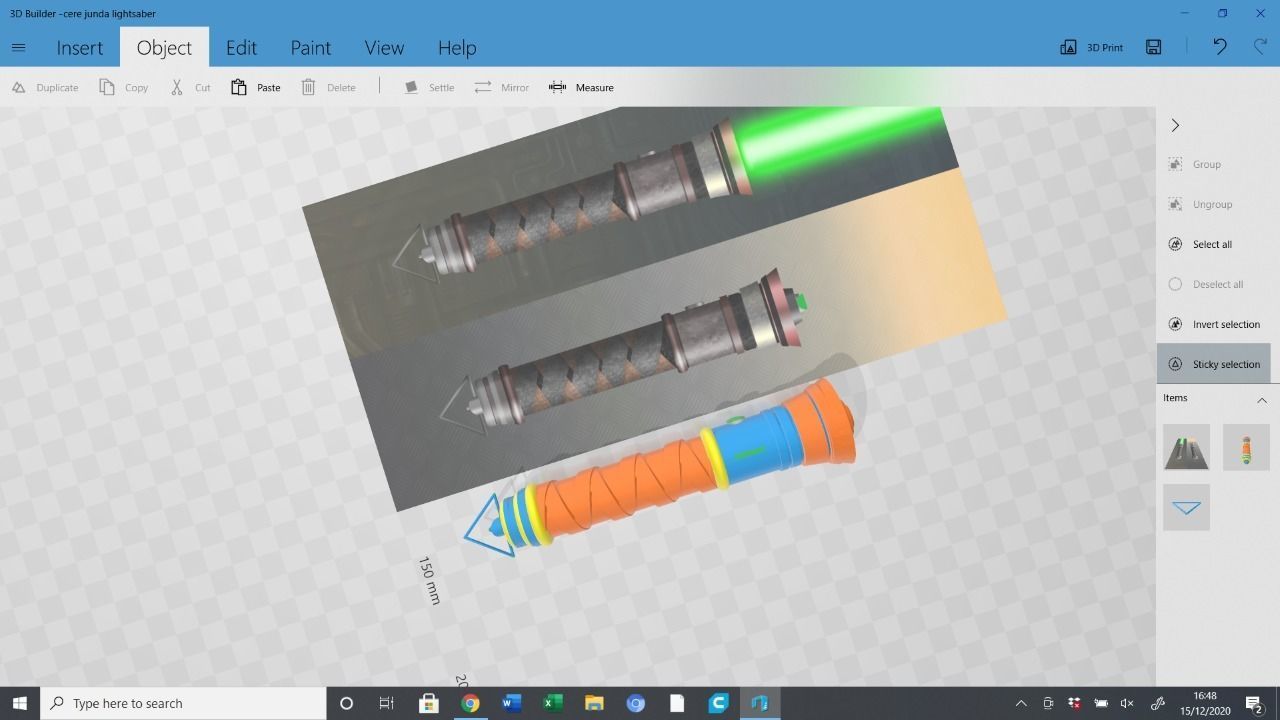Open Task View on taskbar
1280x720 pixels.
387,703
